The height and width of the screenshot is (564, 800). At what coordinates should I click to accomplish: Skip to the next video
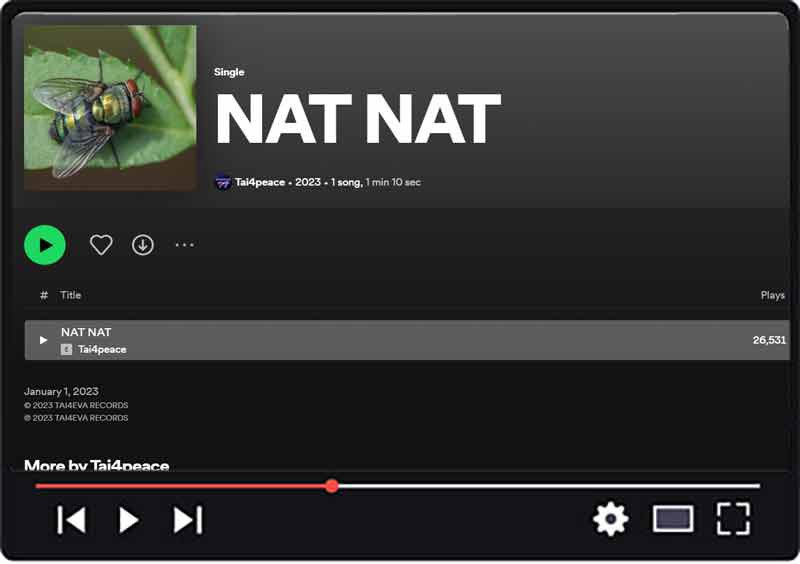click(x=188, y=520)
